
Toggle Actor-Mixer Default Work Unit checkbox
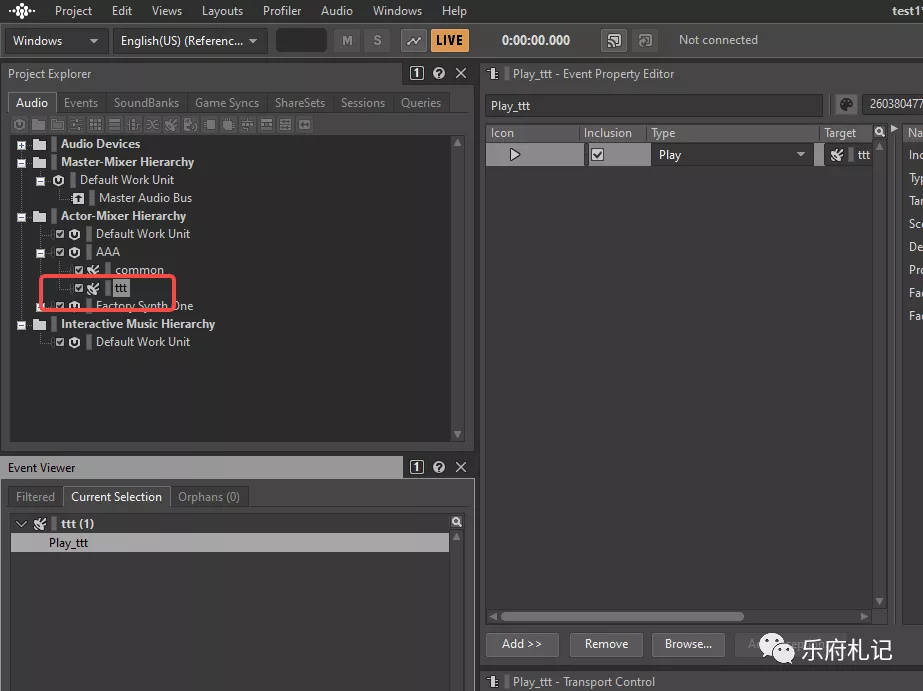[60, 234]
